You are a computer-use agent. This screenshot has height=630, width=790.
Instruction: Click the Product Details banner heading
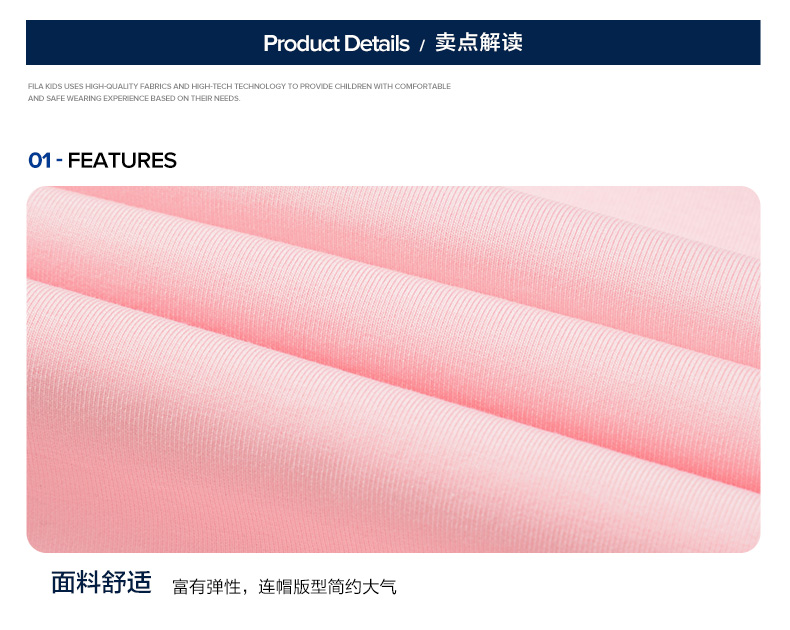336,44
